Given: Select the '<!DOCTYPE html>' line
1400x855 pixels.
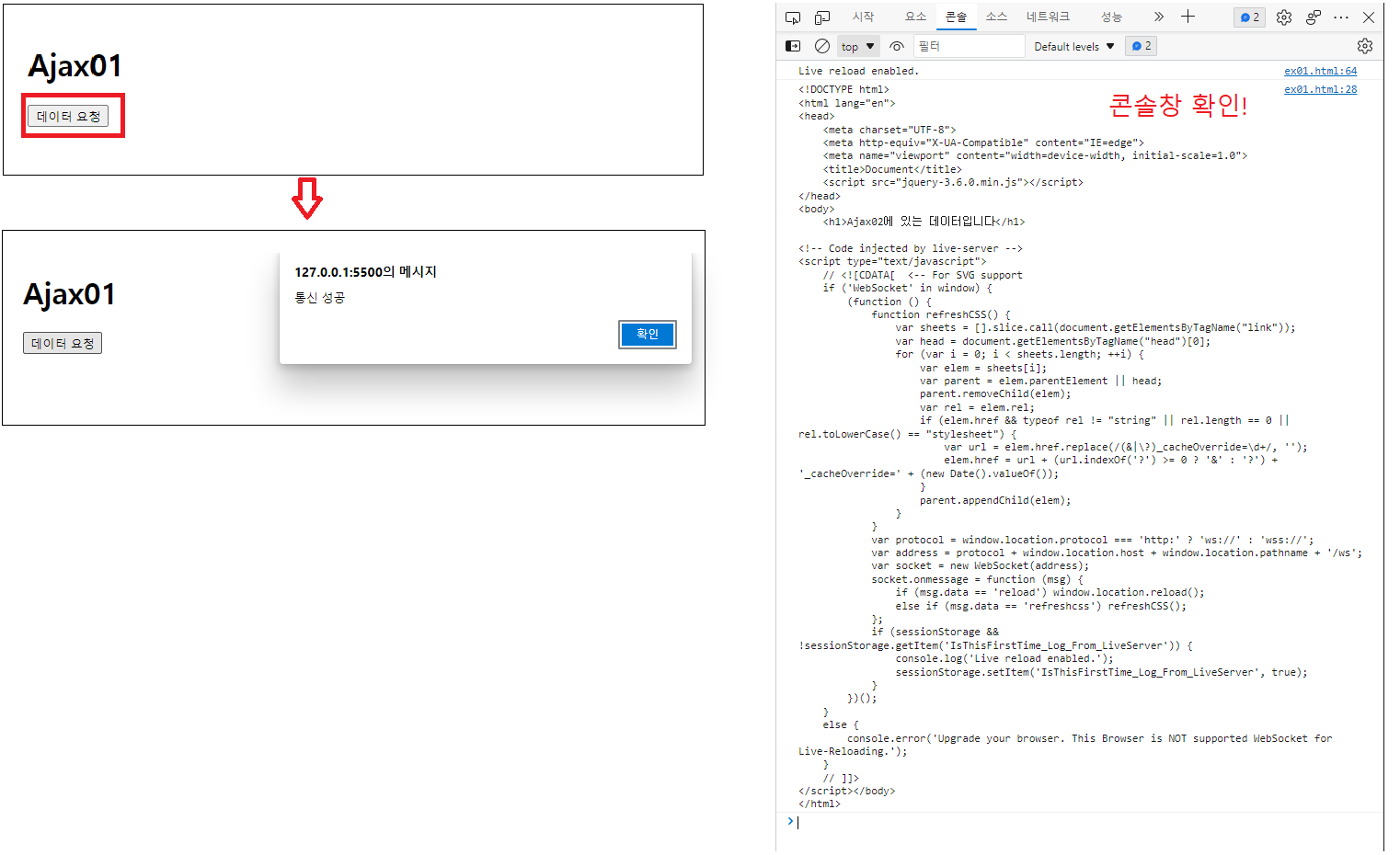Looking at the screenshot, I should pos(843,89).
